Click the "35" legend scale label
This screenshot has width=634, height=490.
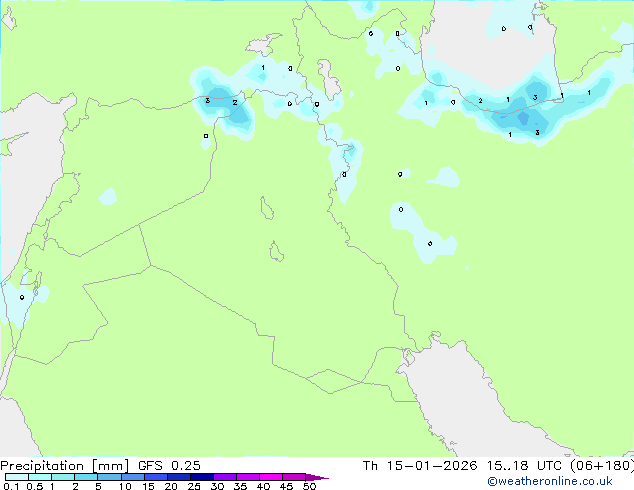click(x=240, y=486)
